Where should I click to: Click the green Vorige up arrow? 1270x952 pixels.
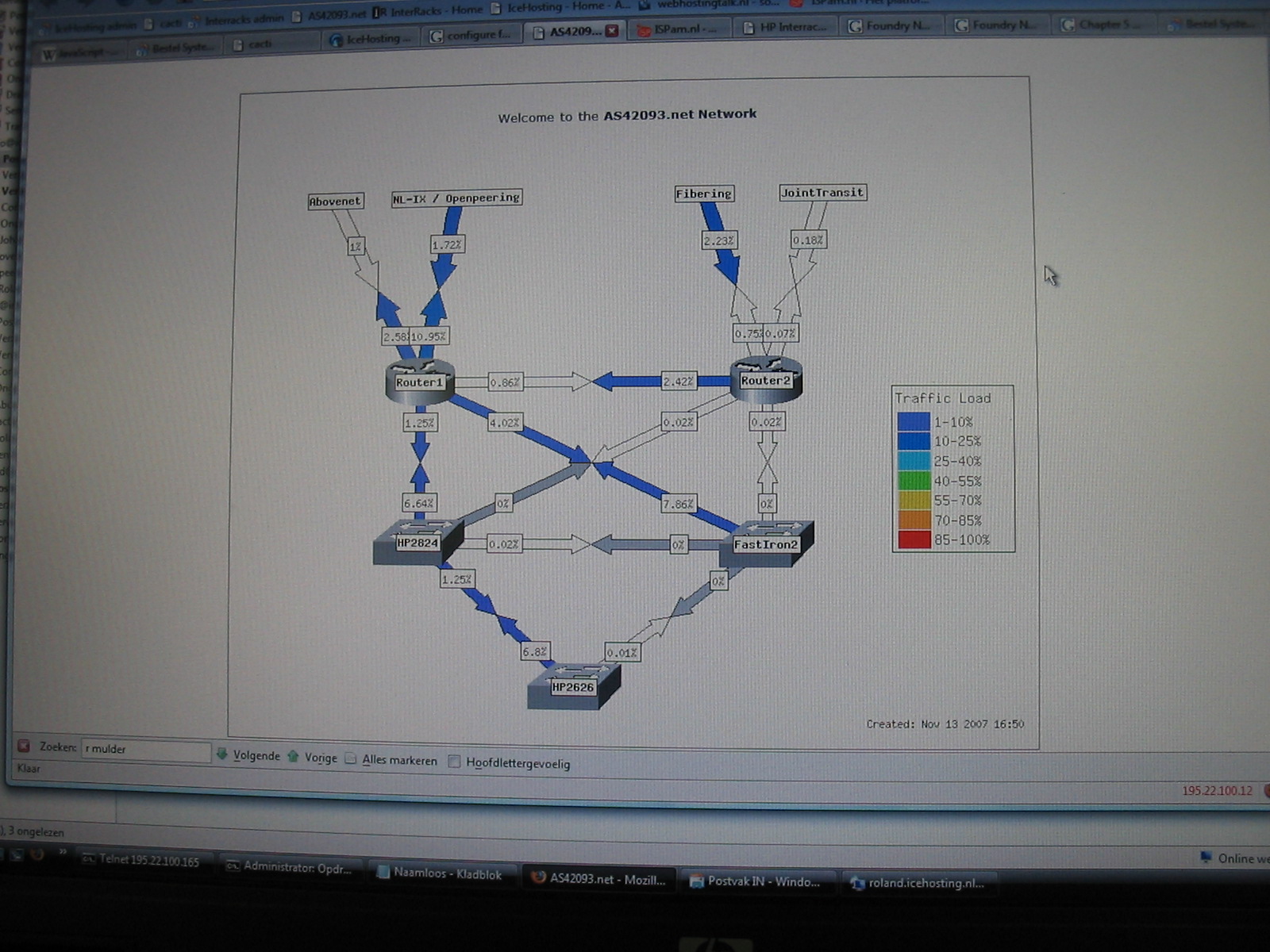[x=293, y=757]
